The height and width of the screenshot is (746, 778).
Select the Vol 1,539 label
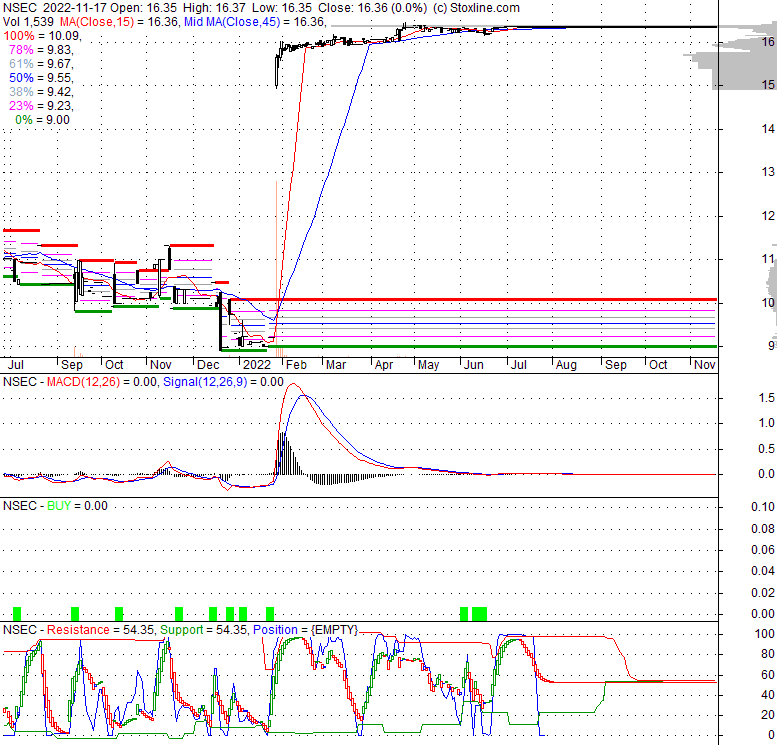tap(28, 22)
